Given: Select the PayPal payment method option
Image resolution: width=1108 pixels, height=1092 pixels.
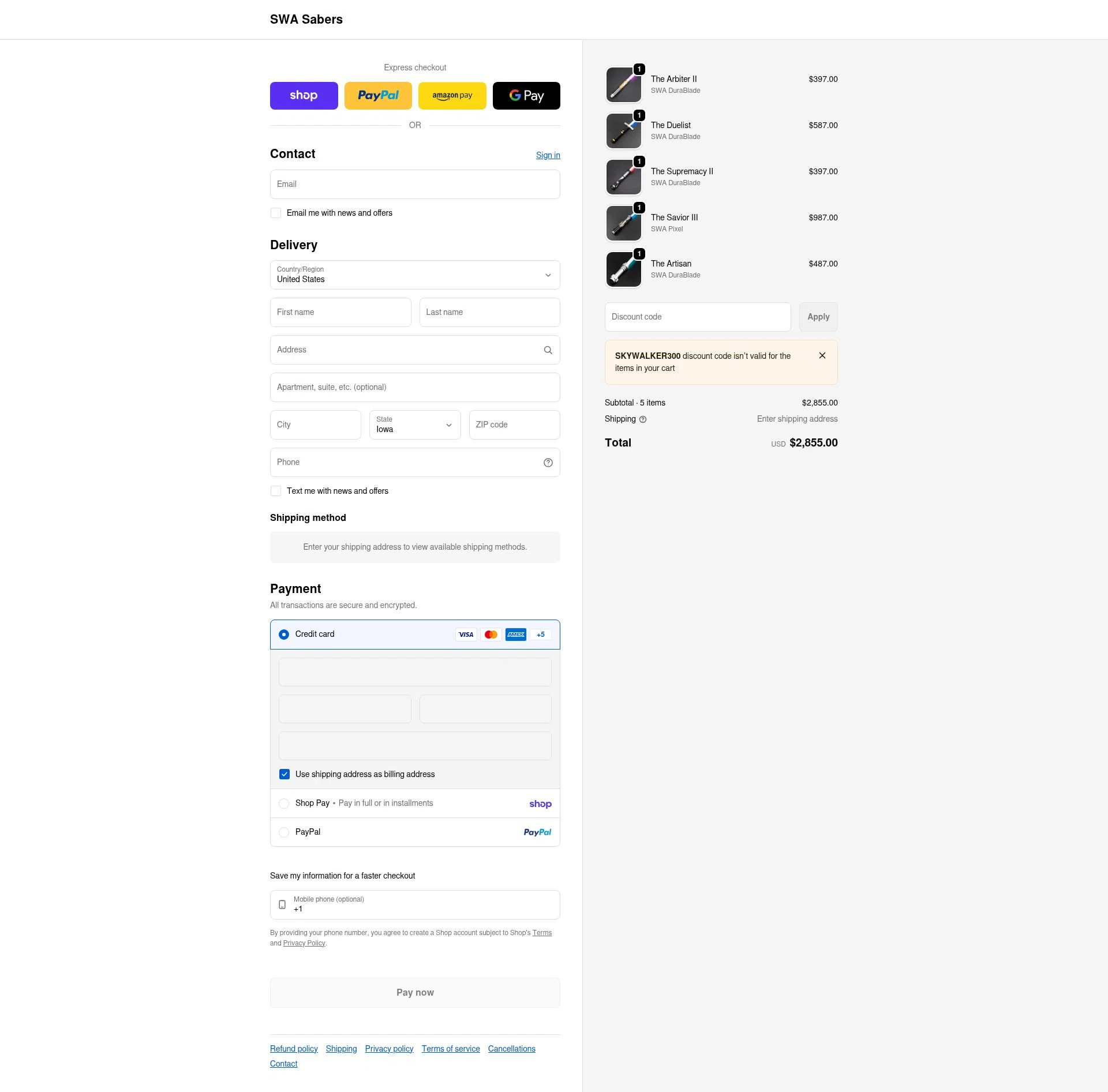Looking at the screenshot, I should click(x=284, y=832).
